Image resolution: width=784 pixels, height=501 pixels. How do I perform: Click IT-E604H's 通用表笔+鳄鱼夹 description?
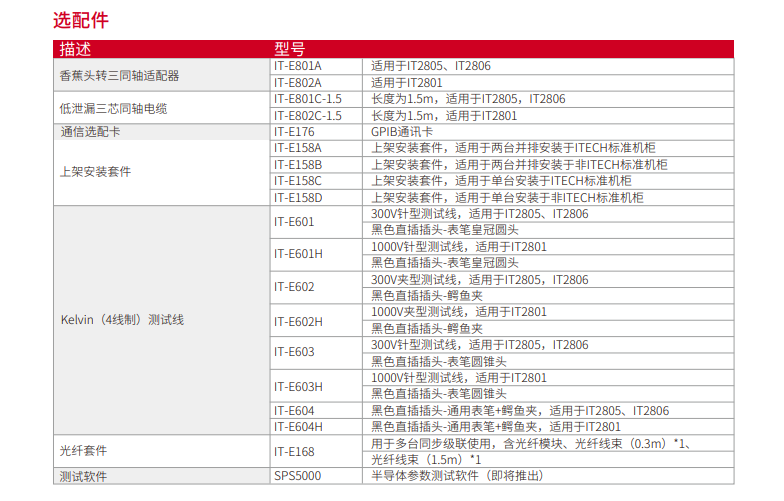click(496, 427)
